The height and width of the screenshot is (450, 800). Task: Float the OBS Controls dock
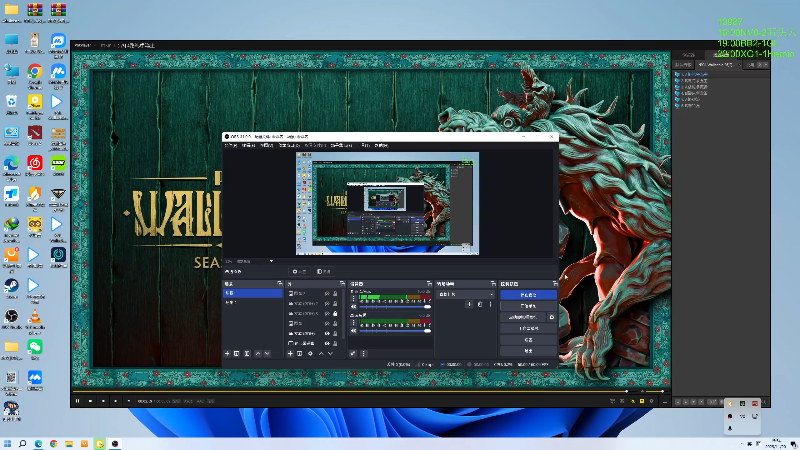coord(555,284)
